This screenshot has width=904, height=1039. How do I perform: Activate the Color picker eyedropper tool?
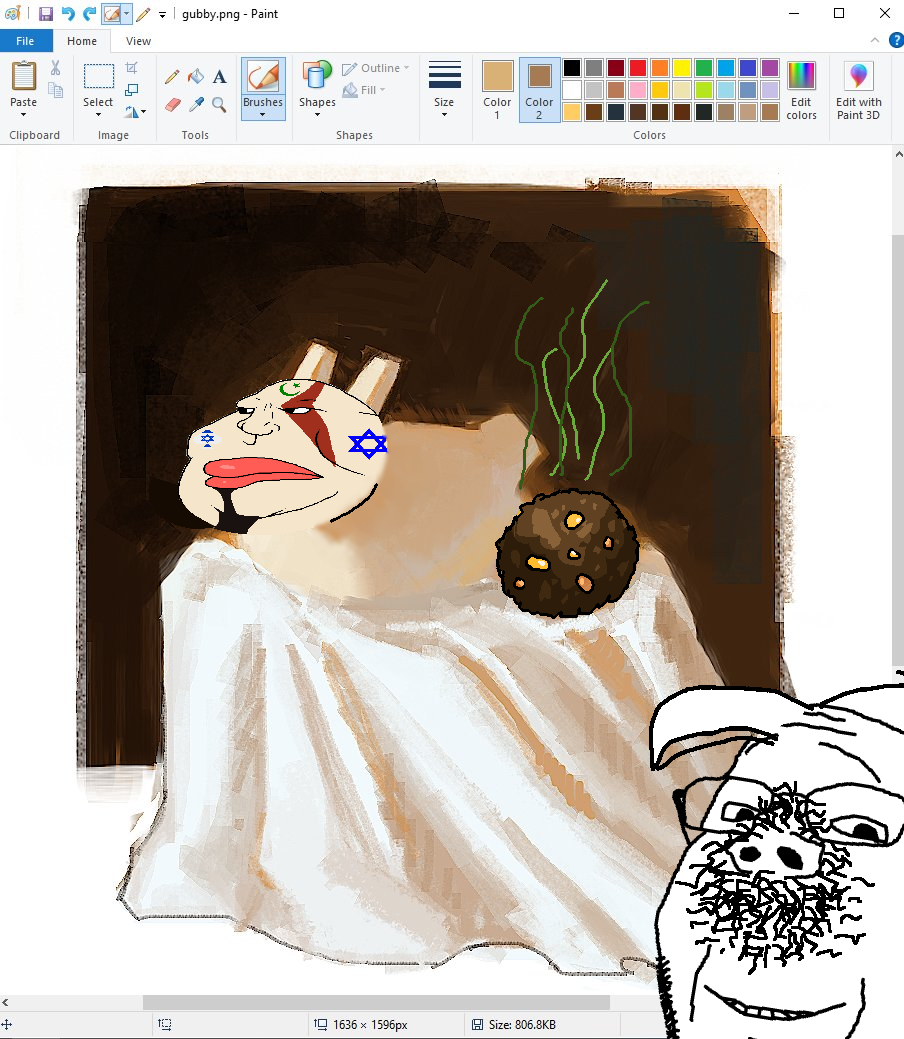pyautogui.click(x=196, y=104)
